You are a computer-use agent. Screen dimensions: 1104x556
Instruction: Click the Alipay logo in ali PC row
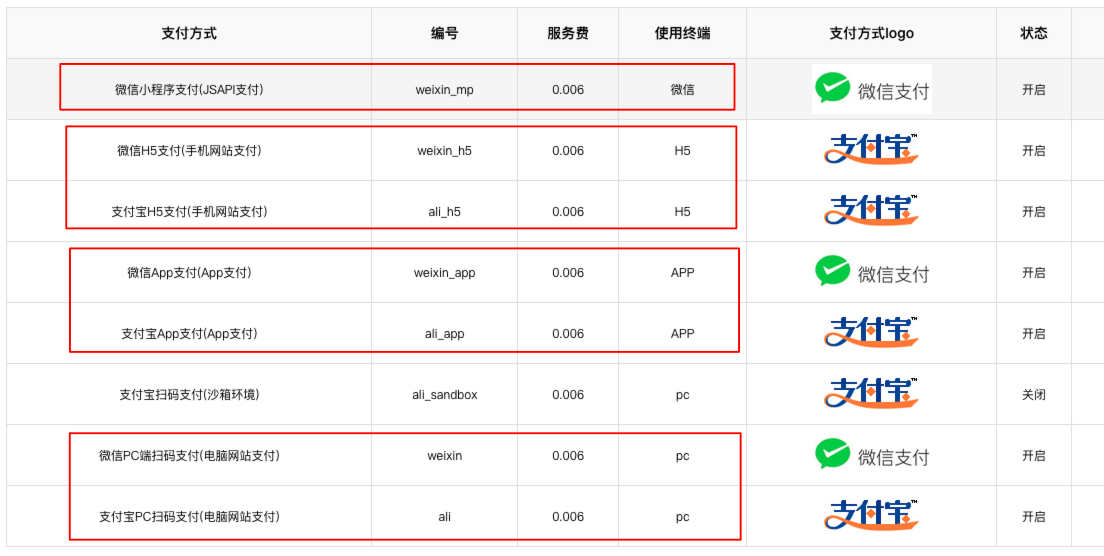pyautogui.click(x=872, y=516)
